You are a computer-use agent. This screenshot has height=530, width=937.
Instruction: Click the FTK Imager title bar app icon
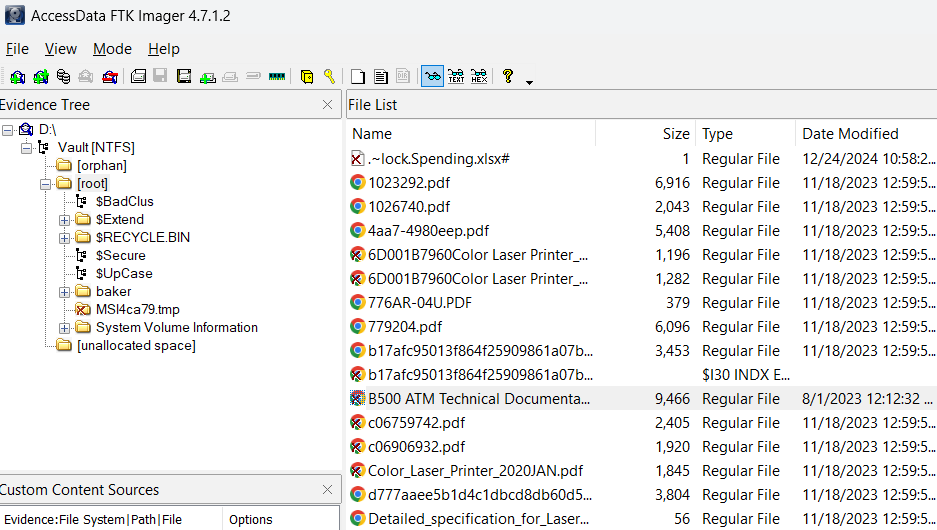[x=14, y=15]
